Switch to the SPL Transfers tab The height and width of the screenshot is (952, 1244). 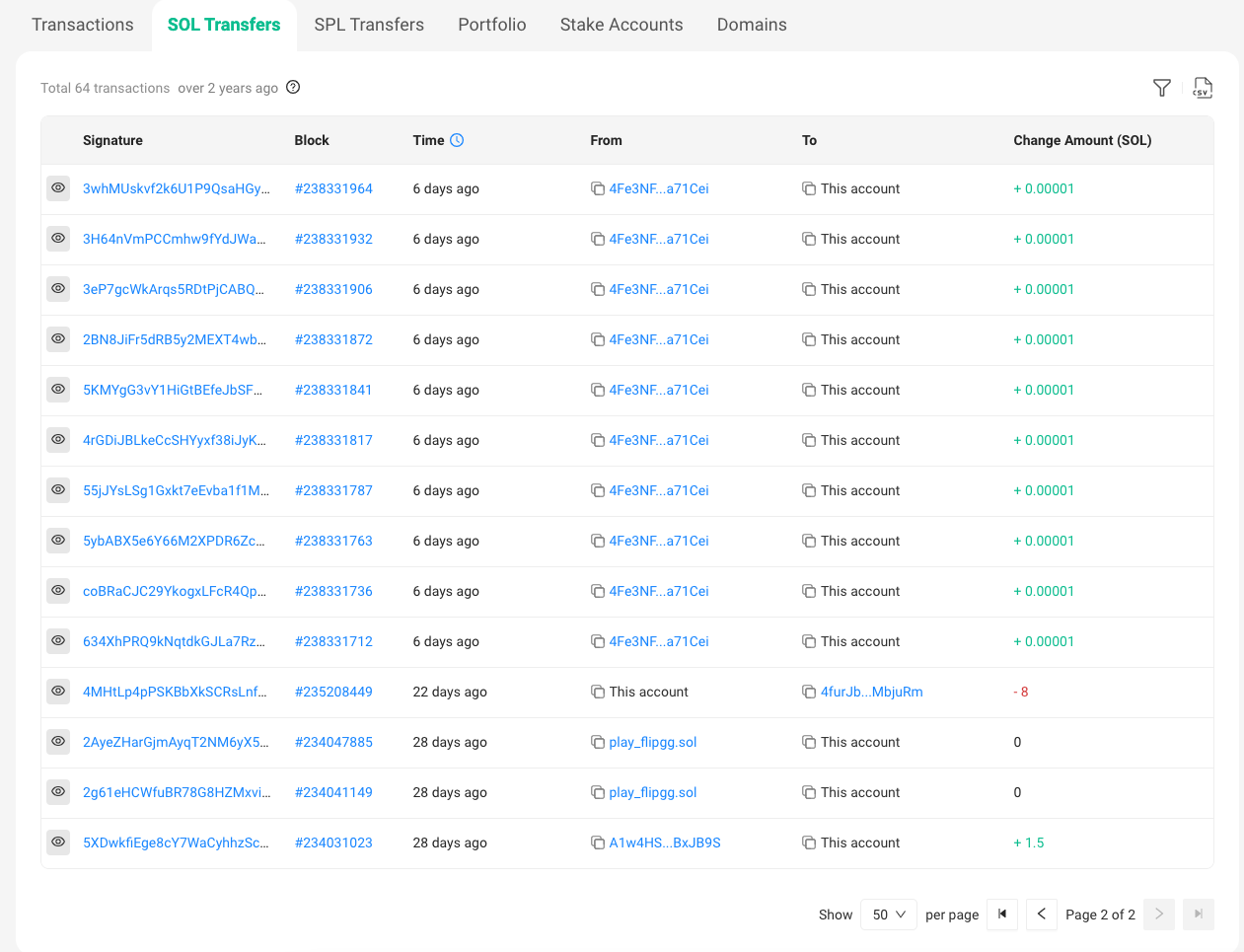[x=369, y=25]
